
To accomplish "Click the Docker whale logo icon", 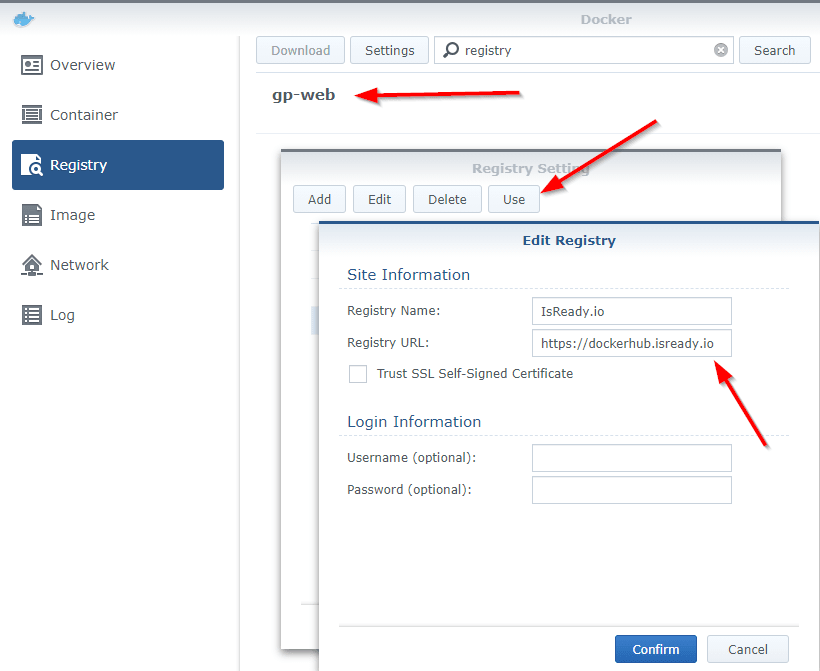I will tap(24, 19).
